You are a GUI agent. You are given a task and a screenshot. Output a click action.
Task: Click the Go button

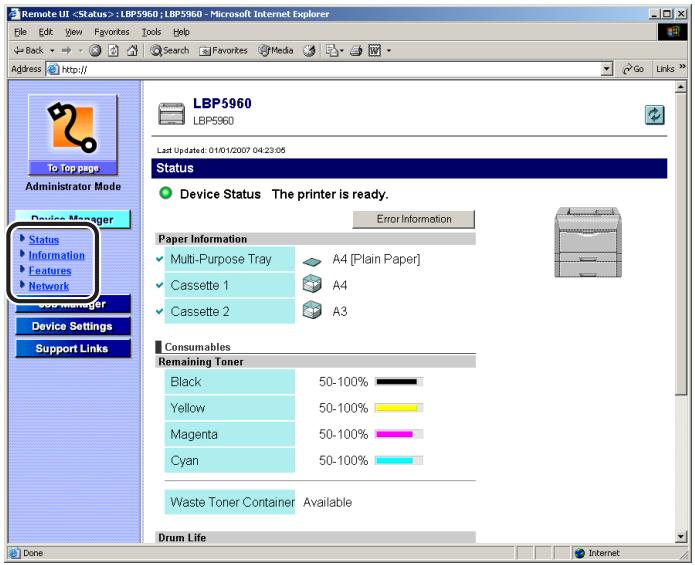click(x=633, y=69)
